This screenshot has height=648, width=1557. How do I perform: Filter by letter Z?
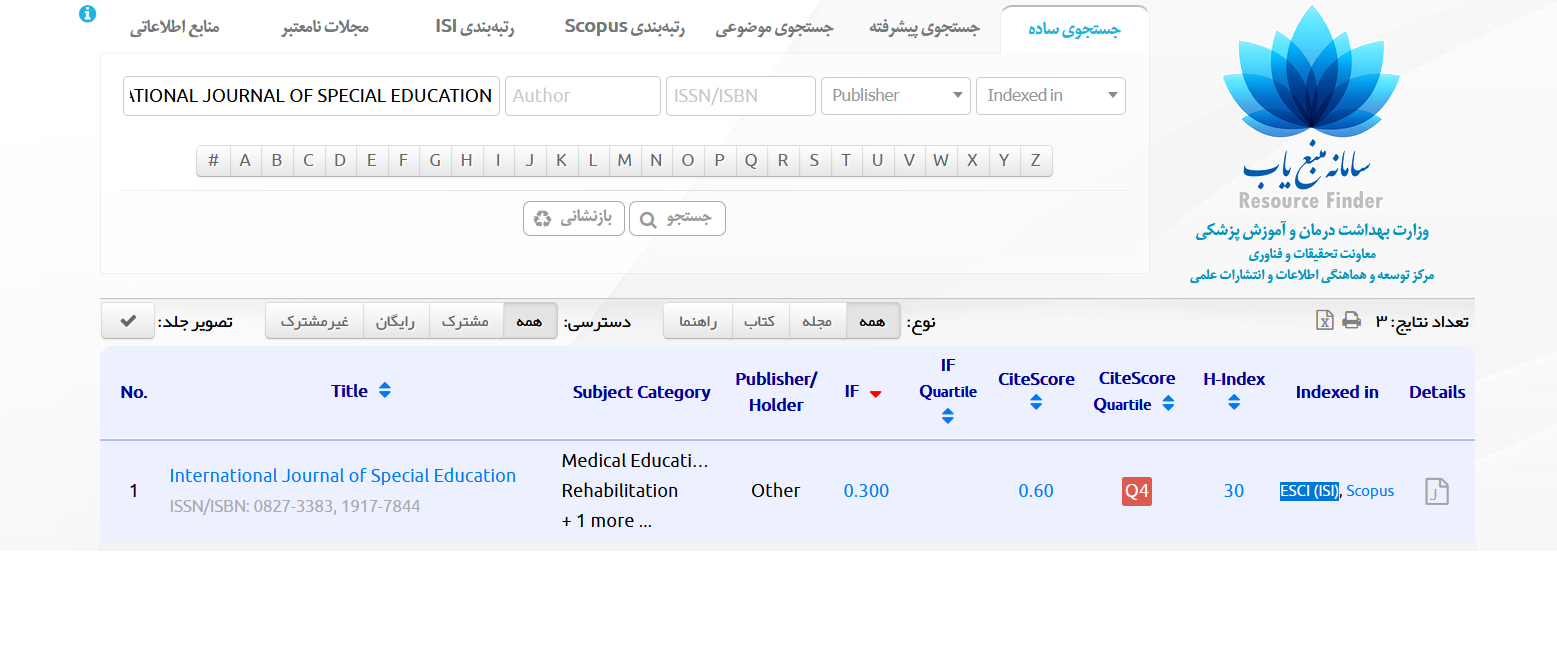point(1036,161)
